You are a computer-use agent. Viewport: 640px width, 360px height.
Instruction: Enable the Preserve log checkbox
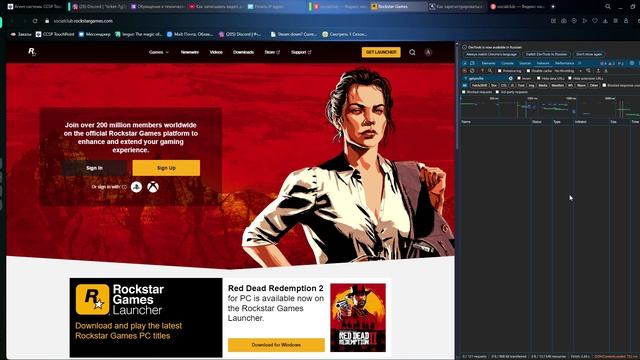pos(500,71)
